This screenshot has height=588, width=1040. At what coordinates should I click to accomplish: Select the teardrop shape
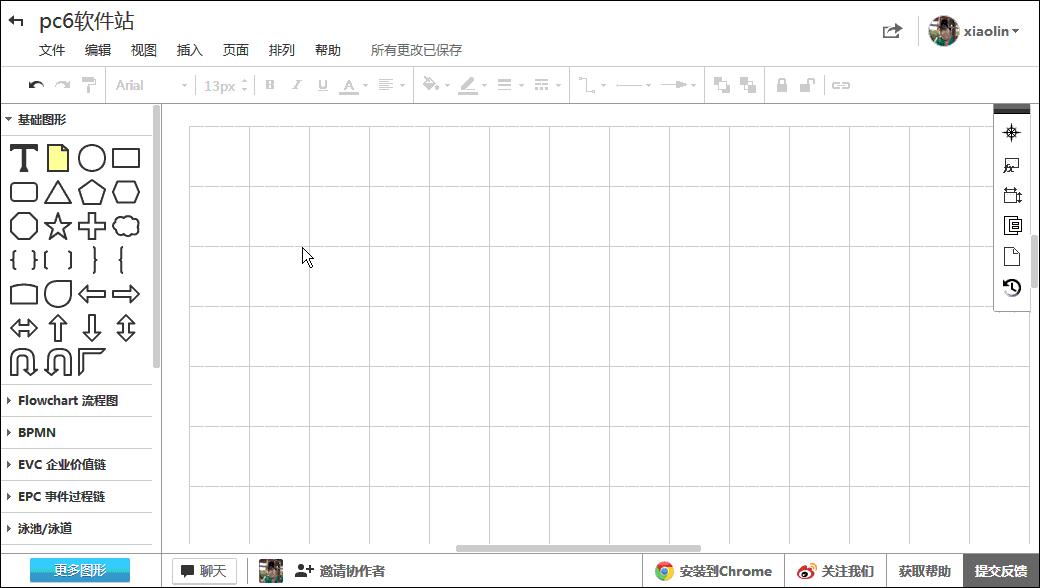click(58, 294)
